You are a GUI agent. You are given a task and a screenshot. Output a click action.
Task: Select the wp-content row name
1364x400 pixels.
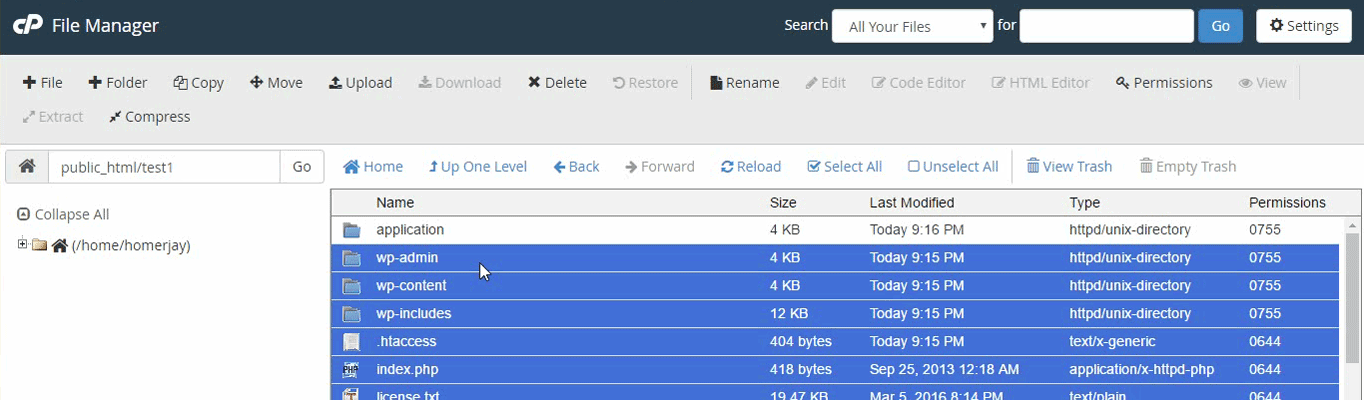411,286
